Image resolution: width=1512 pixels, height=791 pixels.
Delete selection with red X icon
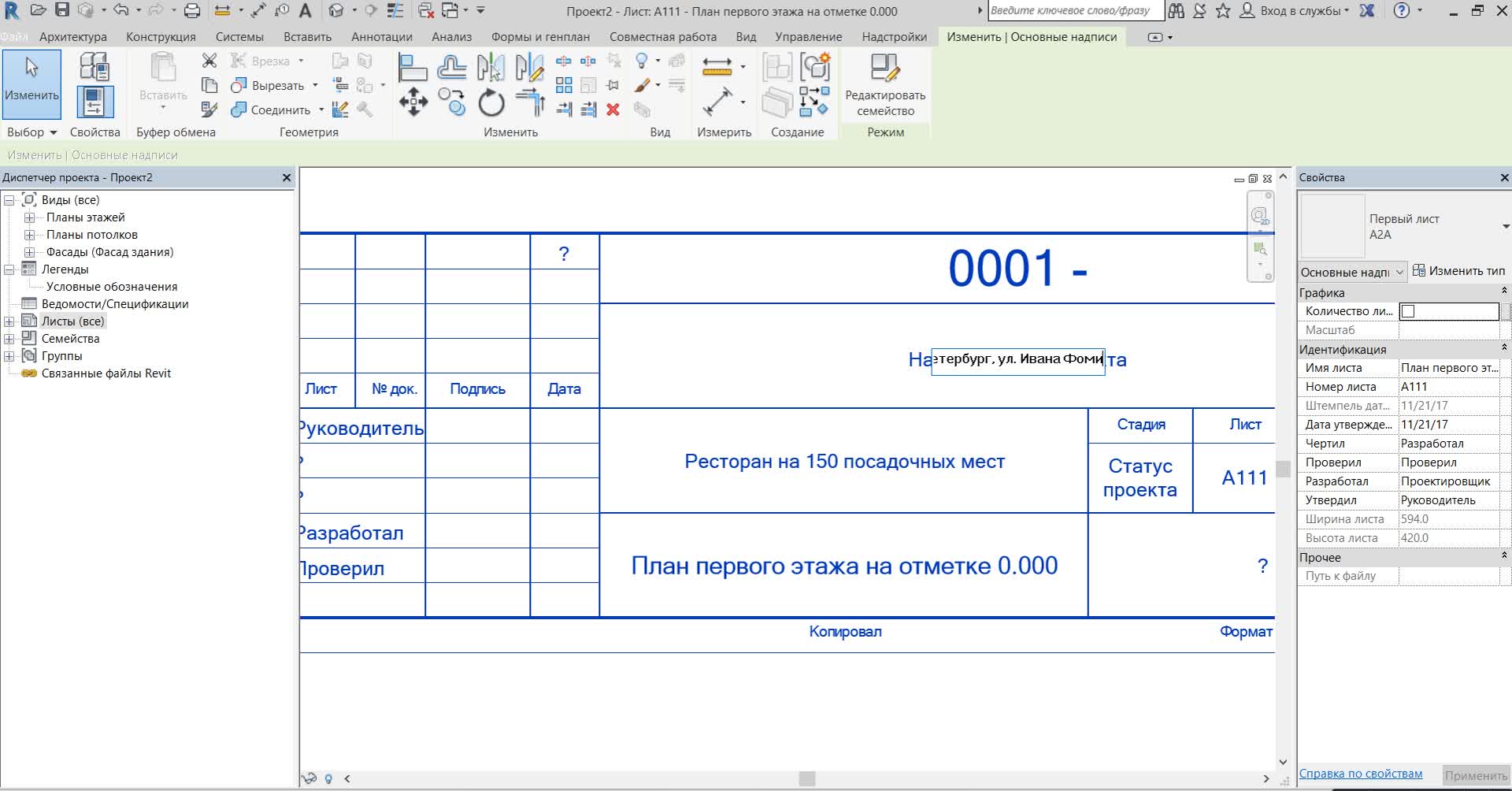613,110
